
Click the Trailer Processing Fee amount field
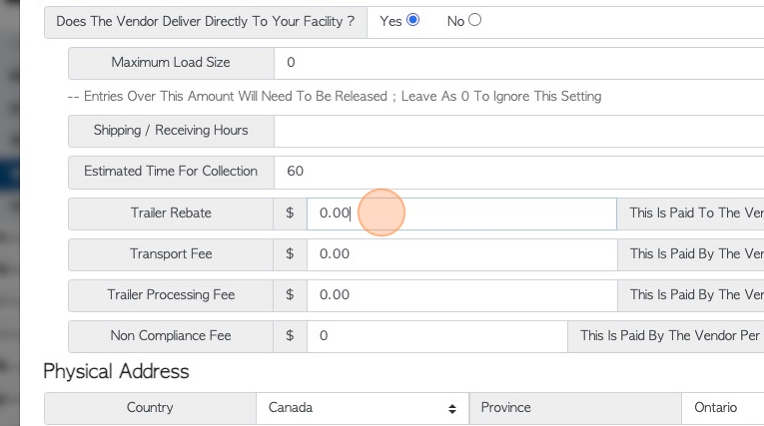(462, 295)
